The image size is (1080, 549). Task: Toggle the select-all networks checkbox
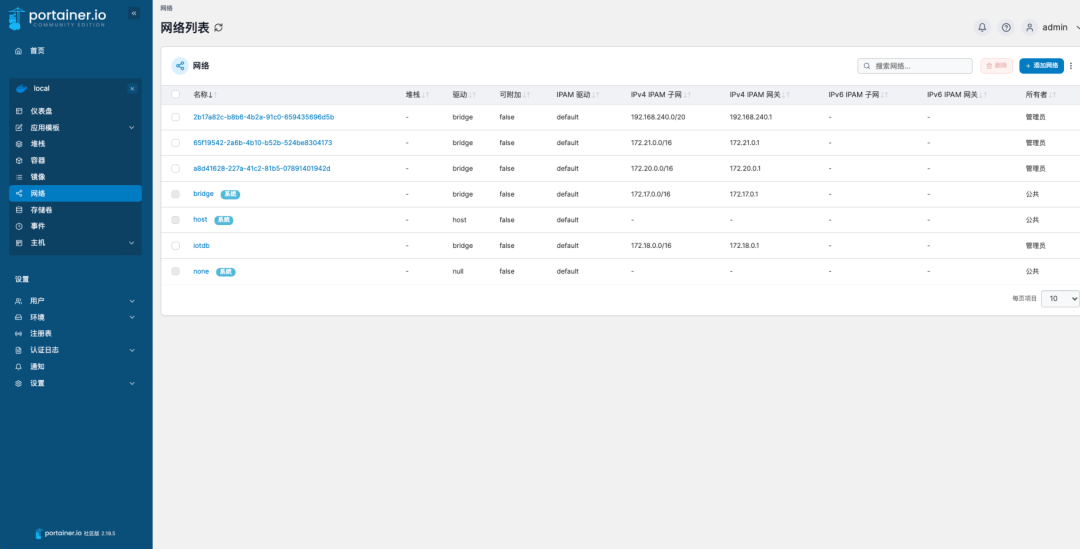176,95
